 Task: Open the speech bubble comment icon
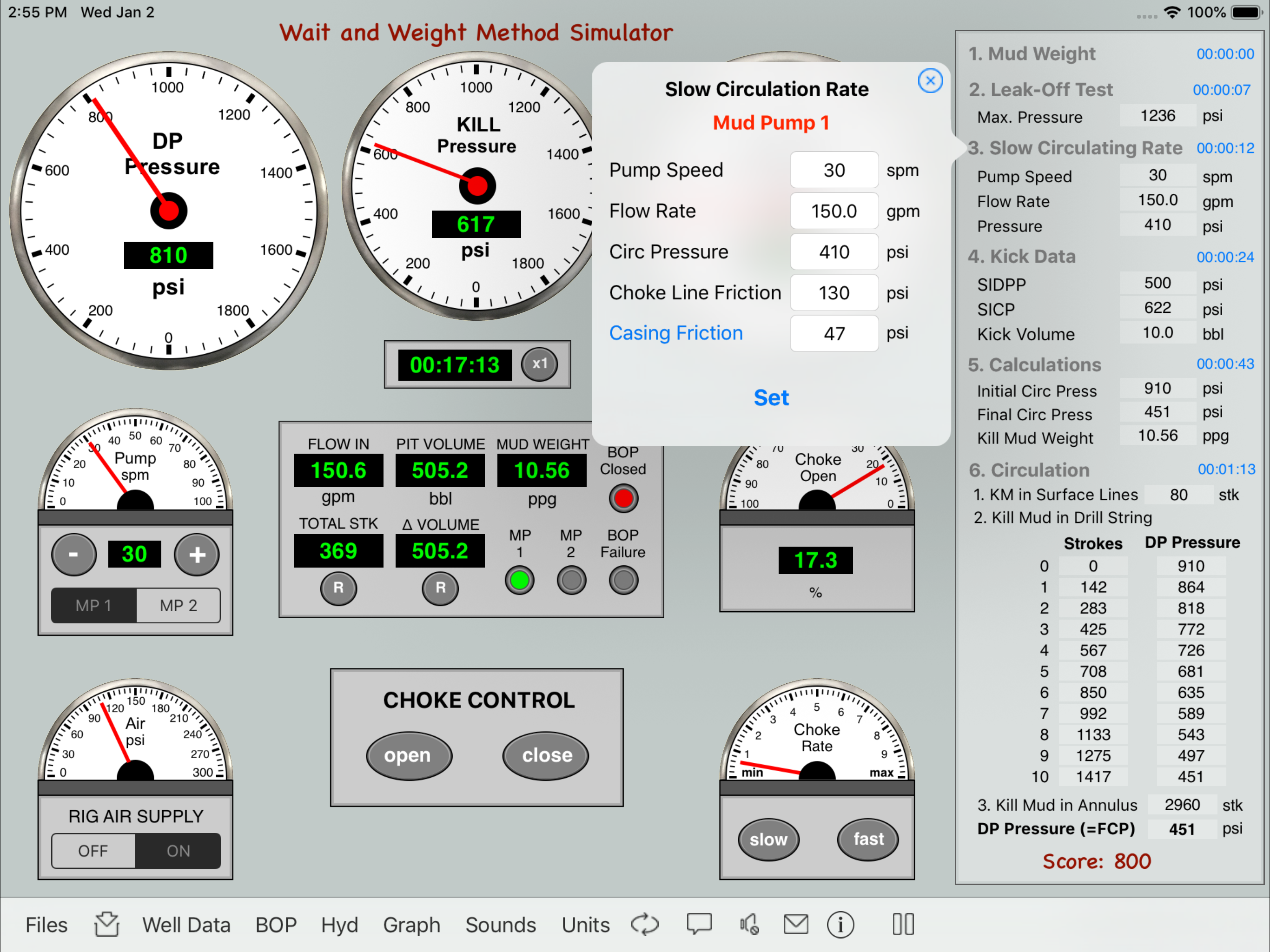[699, 924]
